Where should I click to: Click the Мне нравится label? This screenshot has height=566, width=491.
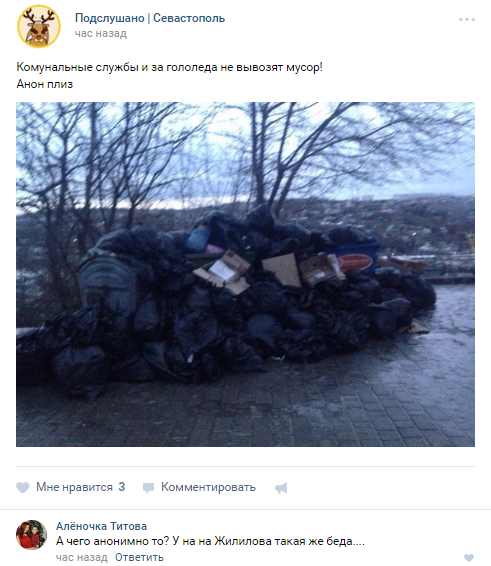pos(74,487)
